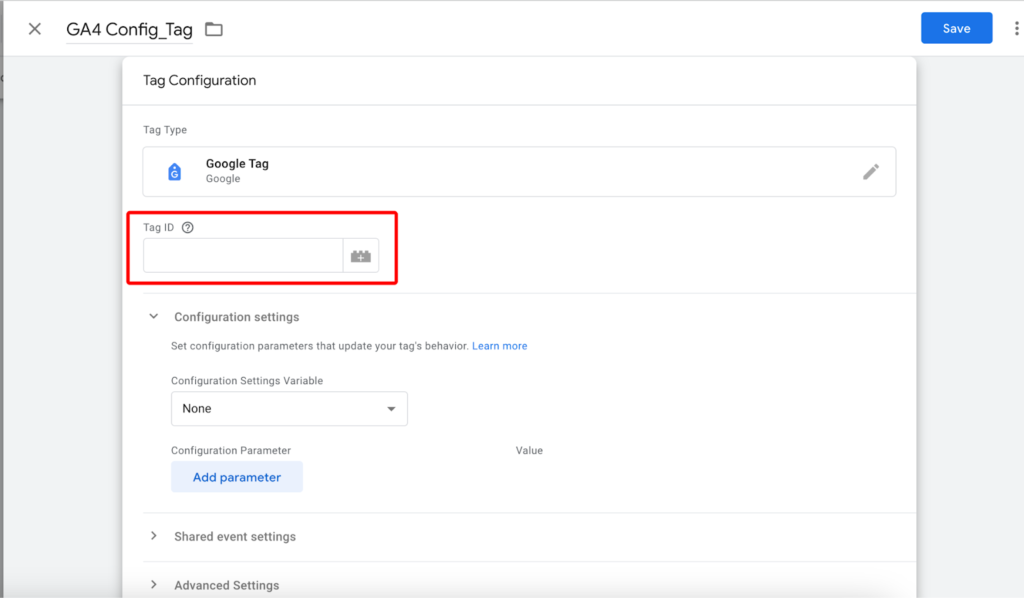
Task: Click the Value column label
Action: (529, 450)
